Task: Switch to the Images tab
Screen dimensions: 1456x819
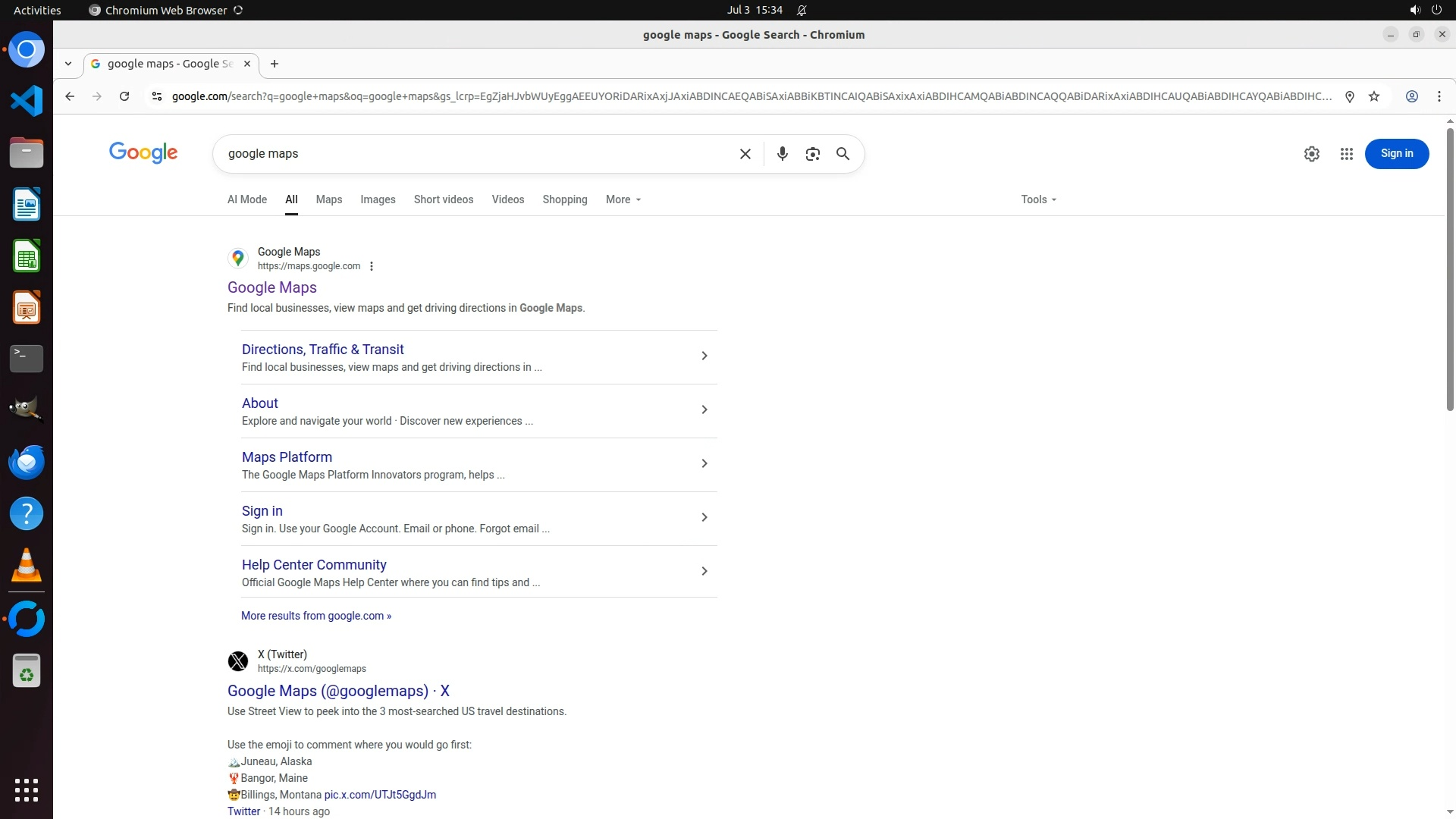Action: [x=378, y=199]
